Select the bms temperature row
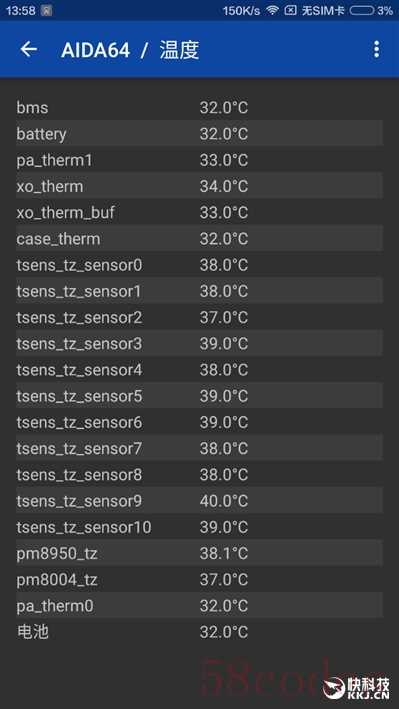Viewport: 399px width, 709px height. [x=200, y=108]
